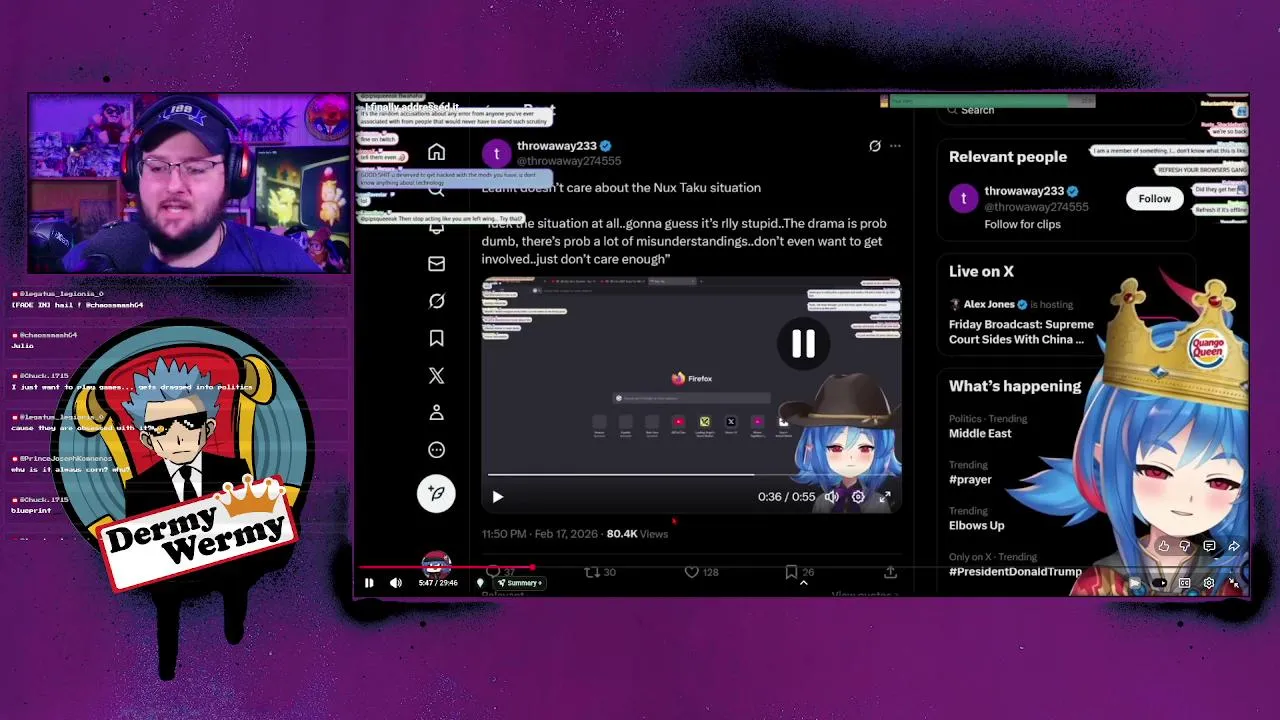The image size is (1280, 720).
Task: Open Bookmarks icon in X sidebar
Action: tap(437, 339)
